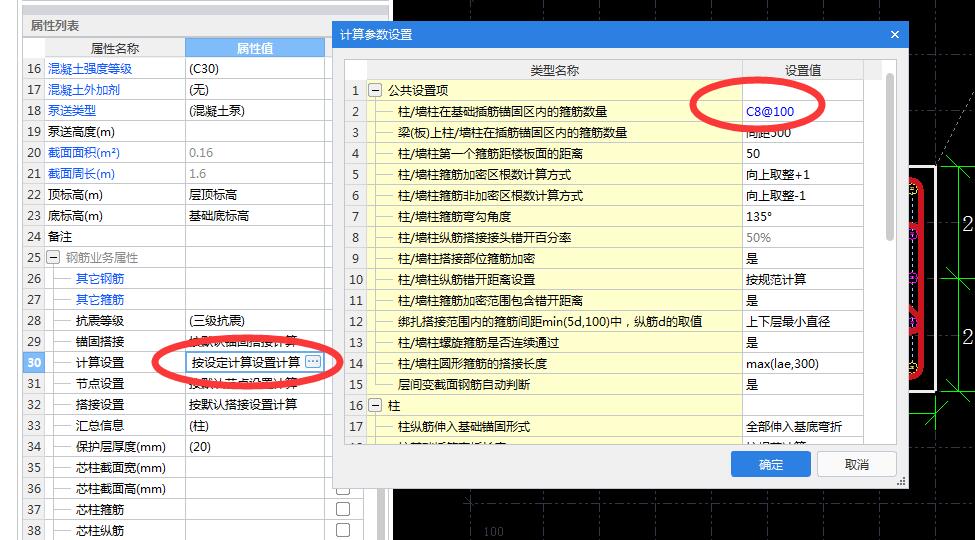This screenshot has height=540, width=975.
Task: Select the (C30) value cell
Action: [255, 68]
